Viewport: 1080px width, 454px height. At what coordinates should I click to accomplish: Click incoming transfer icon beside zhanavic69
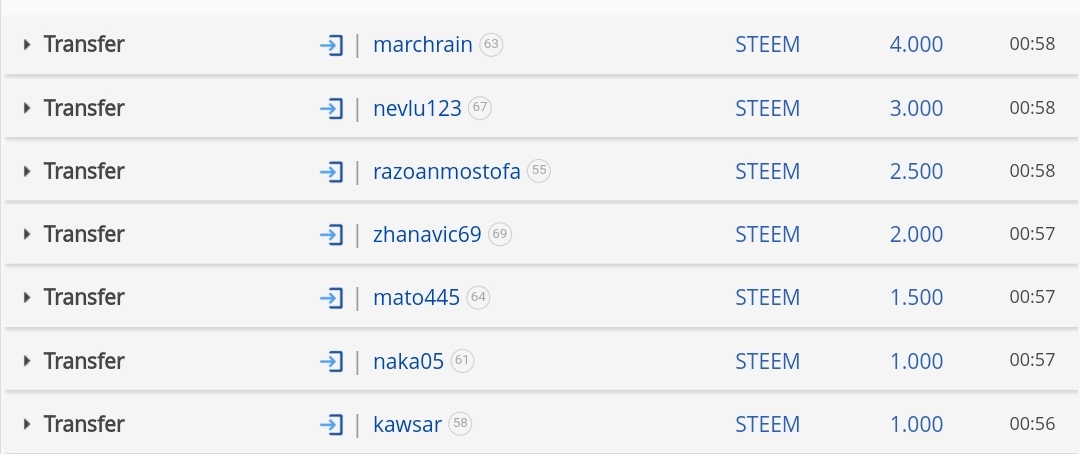tap(331, 235)
